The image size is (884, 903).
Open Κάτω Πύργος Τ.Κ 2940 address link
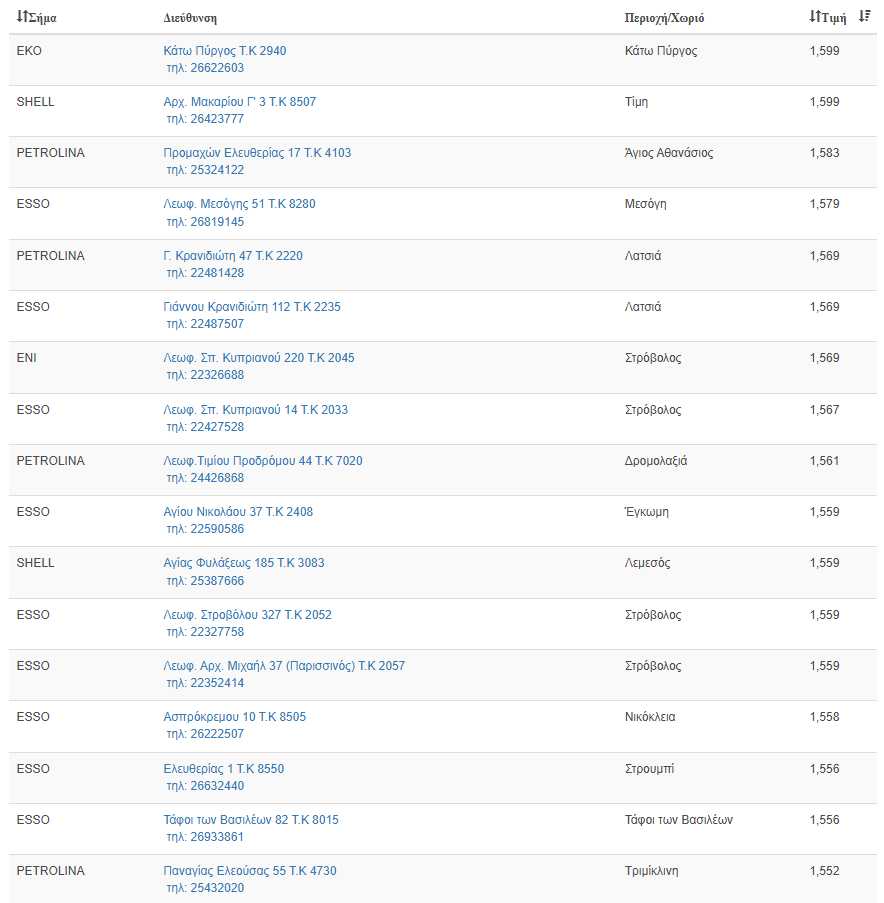coord(225,51)
